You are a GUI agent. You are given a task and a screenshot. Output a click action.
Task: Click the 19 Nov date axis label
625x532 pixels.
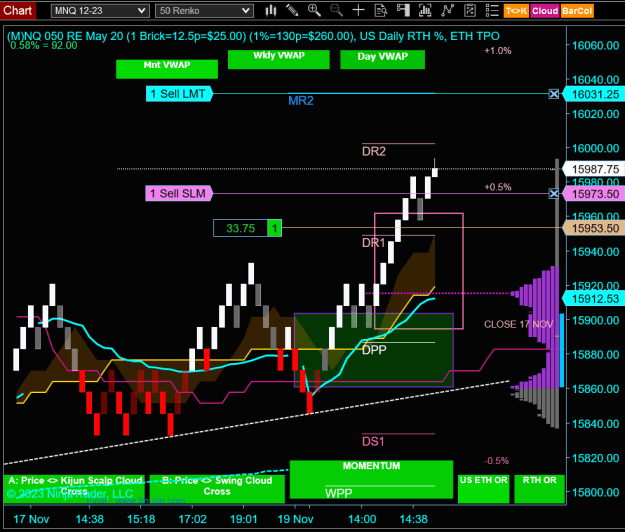click(x=295, y=519)
